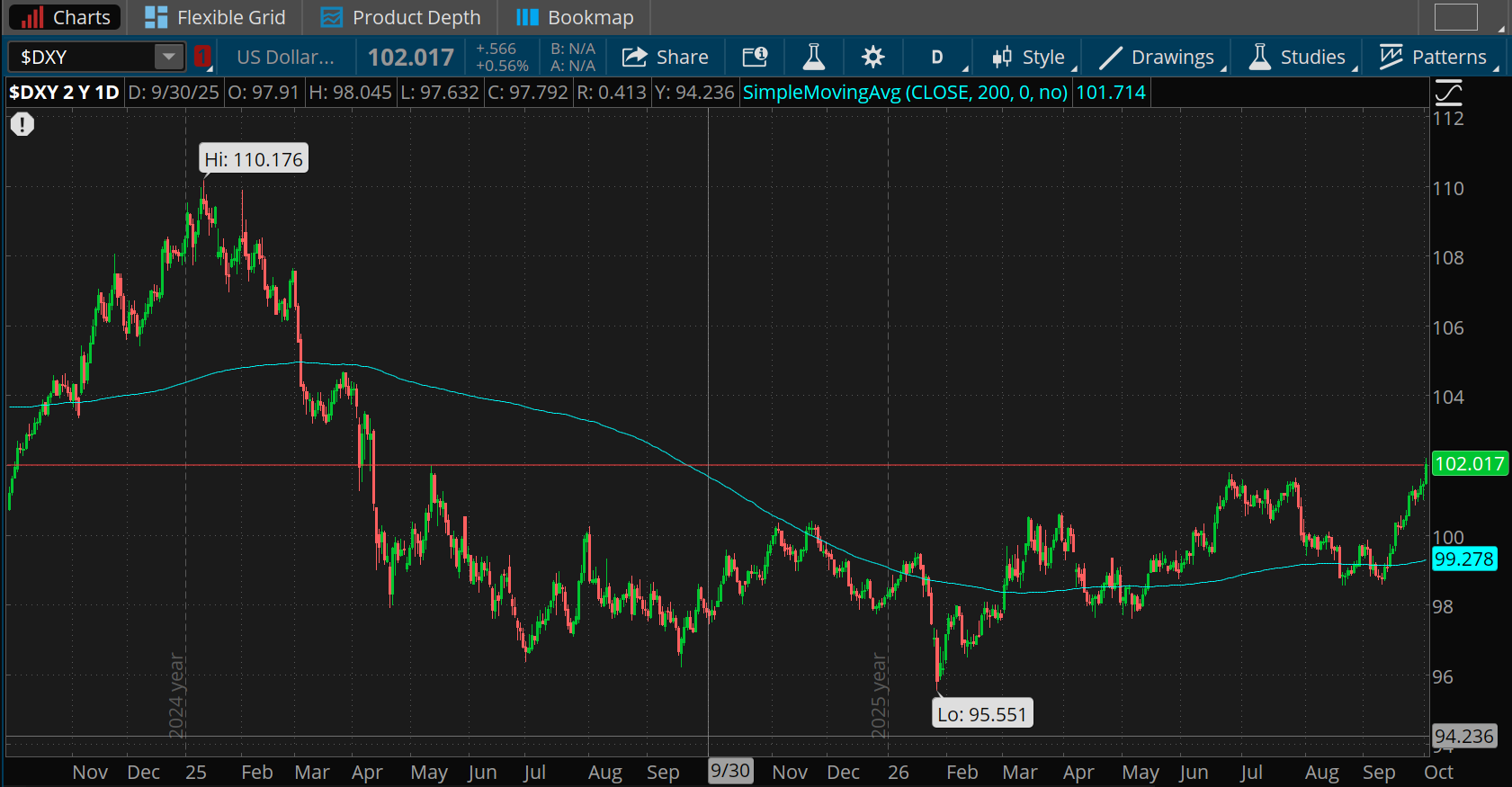The image size is (1512, 787).
Task: Click the SimpleMovingAvg study label
Action: pos(906,93)
